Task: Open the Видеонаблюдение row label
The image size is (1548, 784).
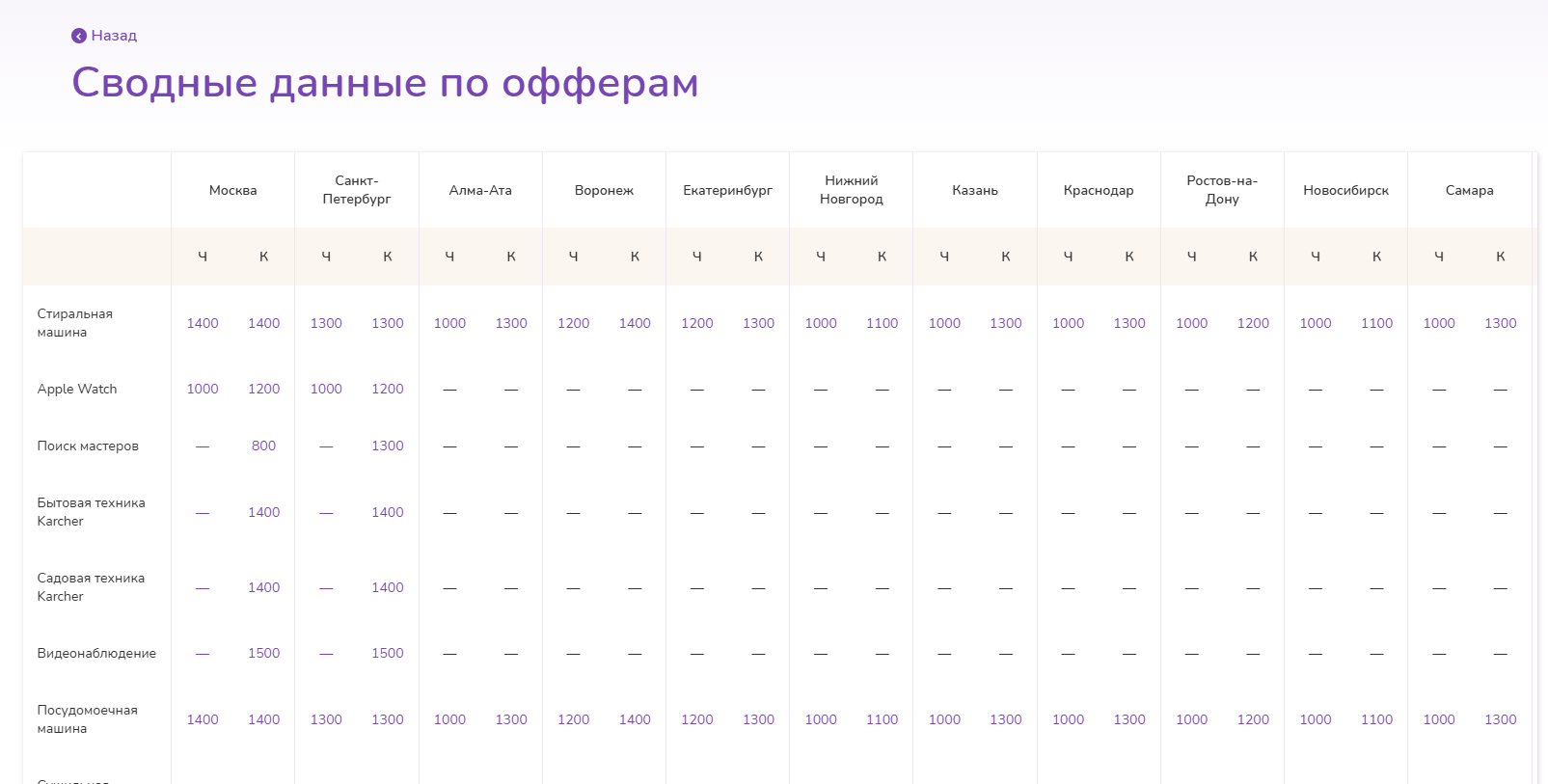Action: point(96,653)
